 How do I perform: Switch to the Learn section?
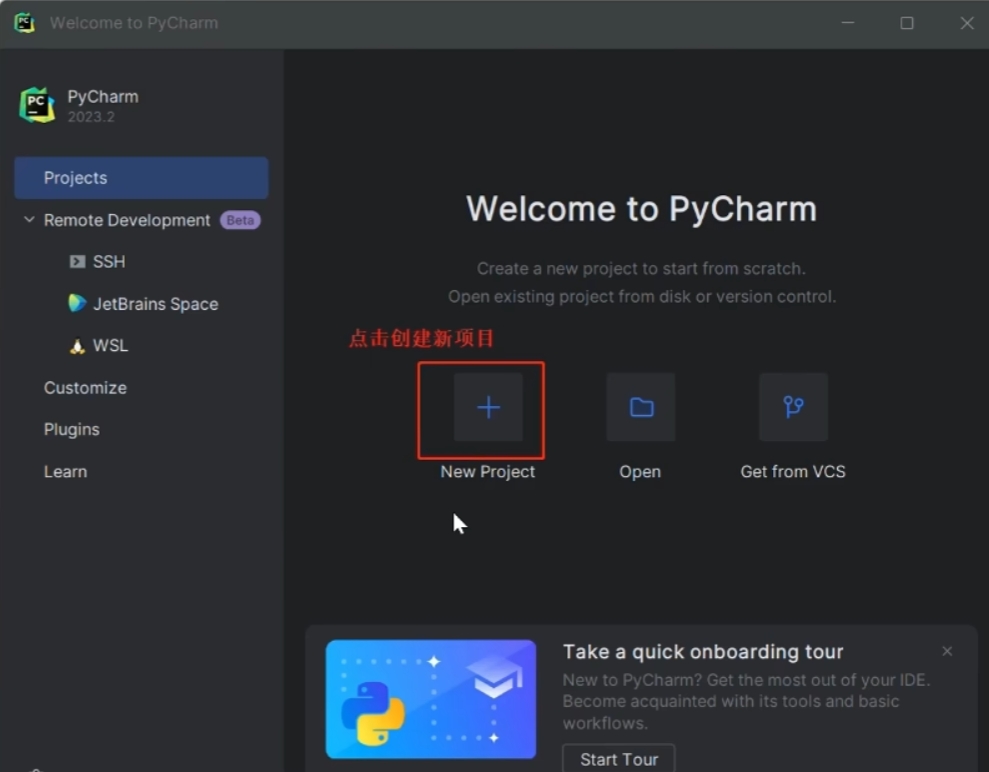pyautogui.click(x=65, y=472)
